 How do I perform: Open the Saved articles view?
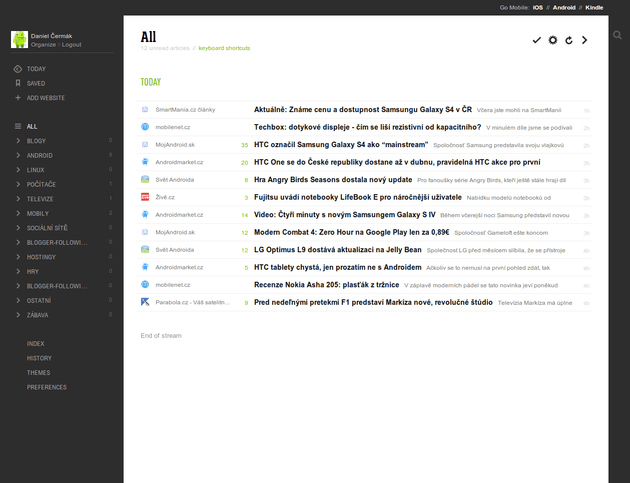point(36,84)
